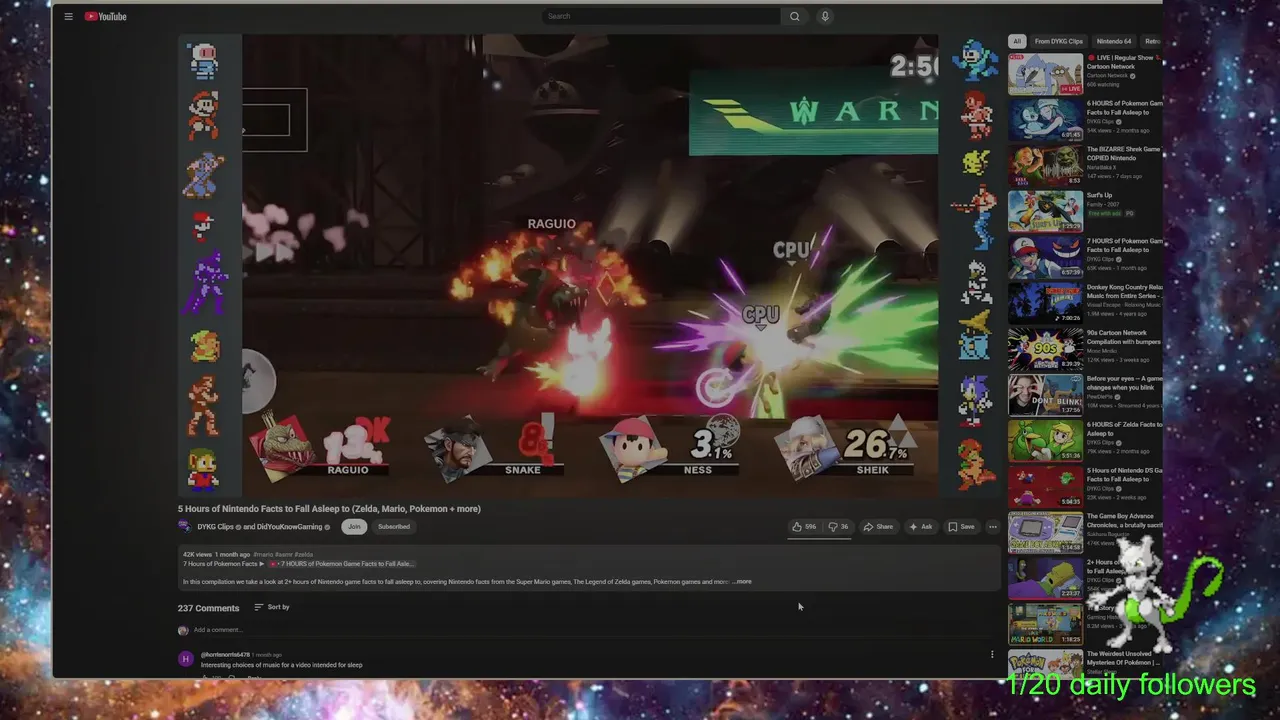
Task: Select the All filter chip
Action: tap(1016, 41)
